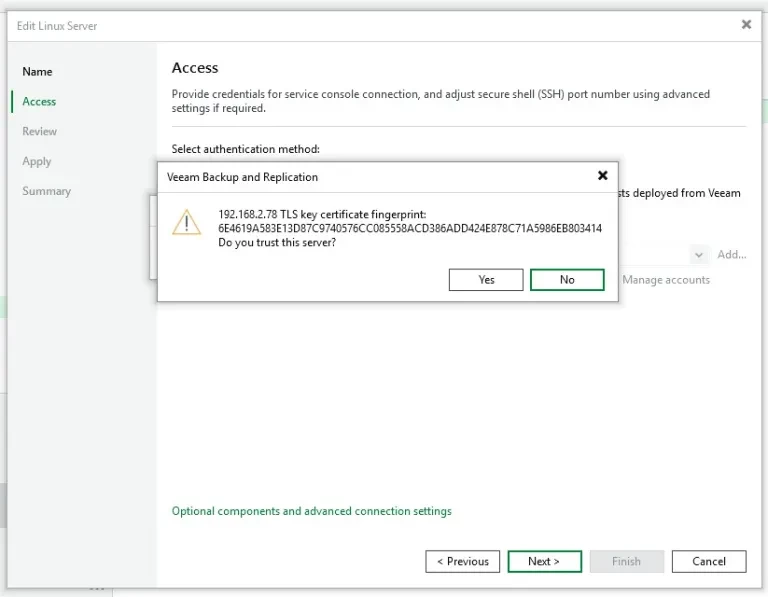Close the Edit Linux Server window
Viewport: 768px width, 597px height.
(746, 24)
